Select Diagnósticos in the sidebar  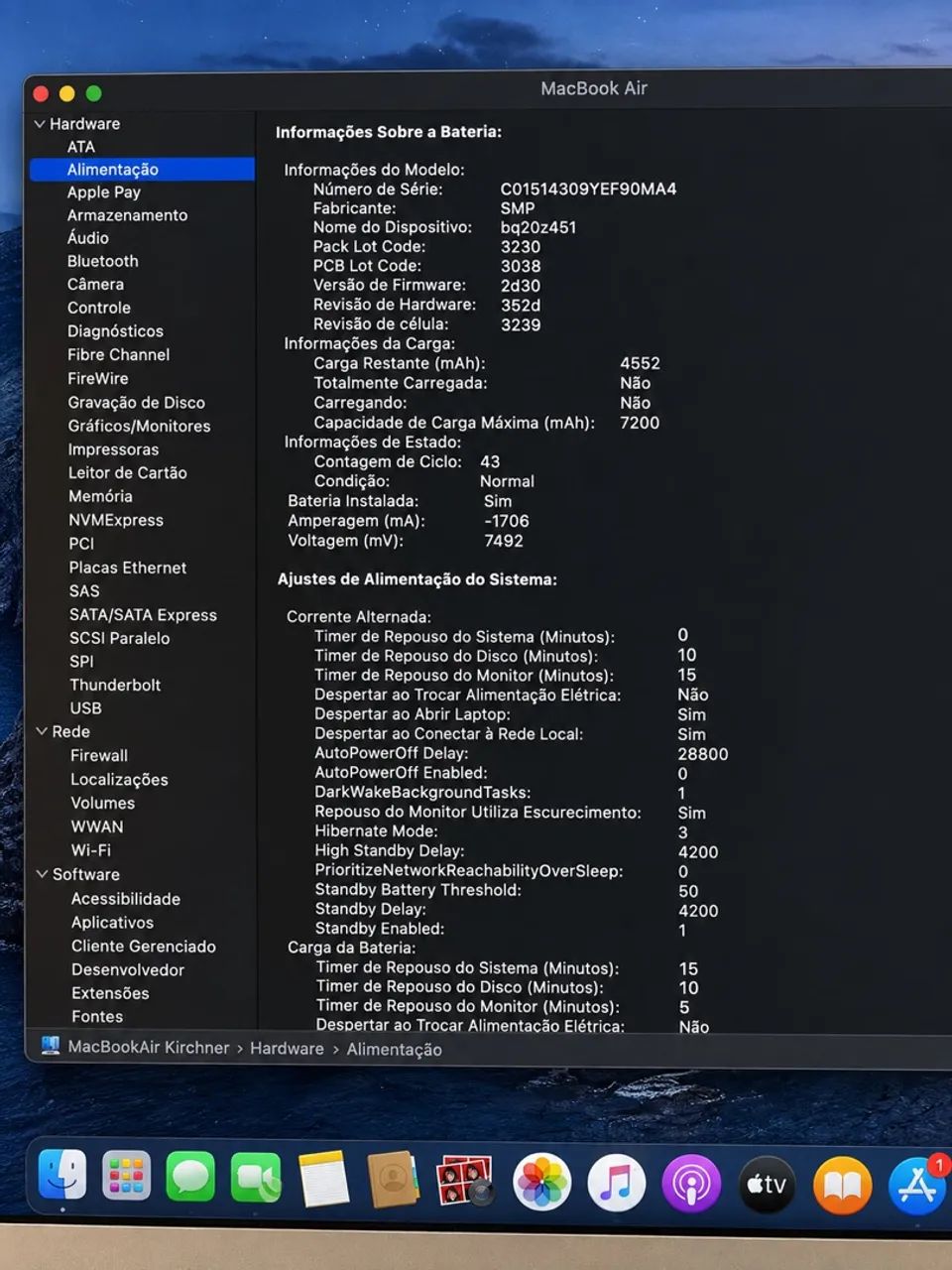pos(115,331)
